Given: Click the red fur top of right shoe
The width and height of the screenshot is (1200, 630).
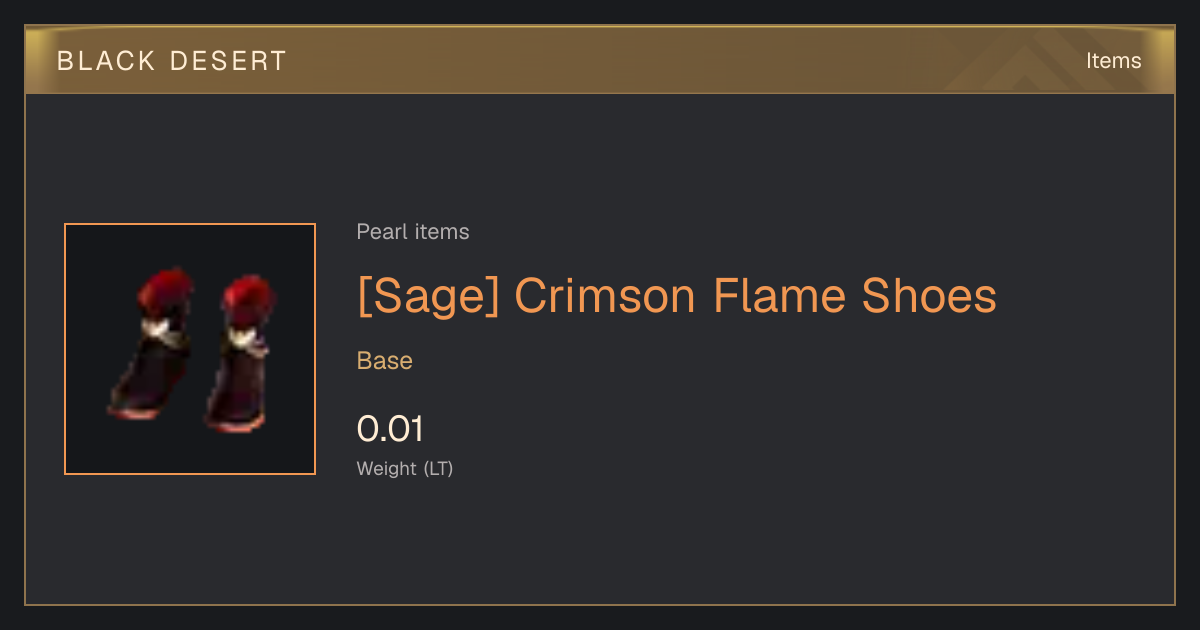Looking at the screenshot, I should click(248, 298).
